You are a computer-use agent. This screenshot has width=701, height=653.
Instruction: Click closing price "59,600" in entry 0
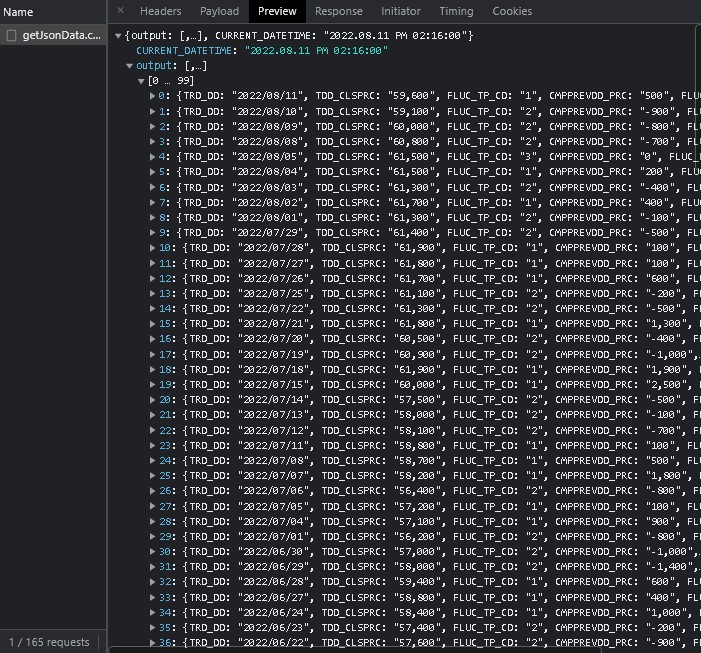click(411, 96)
